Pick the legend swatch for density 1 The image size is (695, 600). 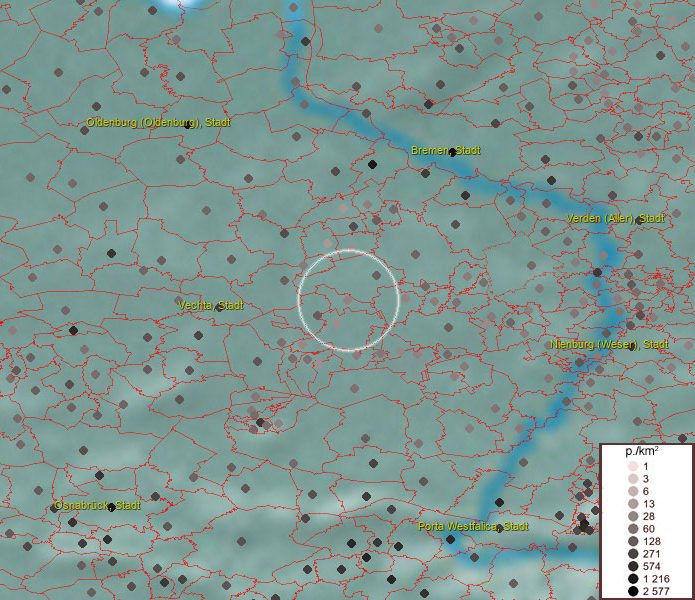pos(633,466)
